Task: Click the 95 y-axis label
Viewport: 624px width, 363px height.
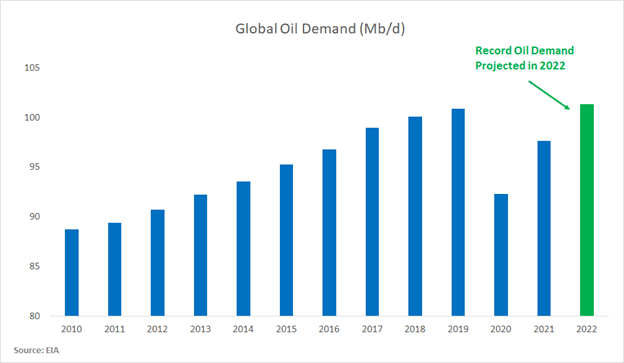Action: (35, 167)
